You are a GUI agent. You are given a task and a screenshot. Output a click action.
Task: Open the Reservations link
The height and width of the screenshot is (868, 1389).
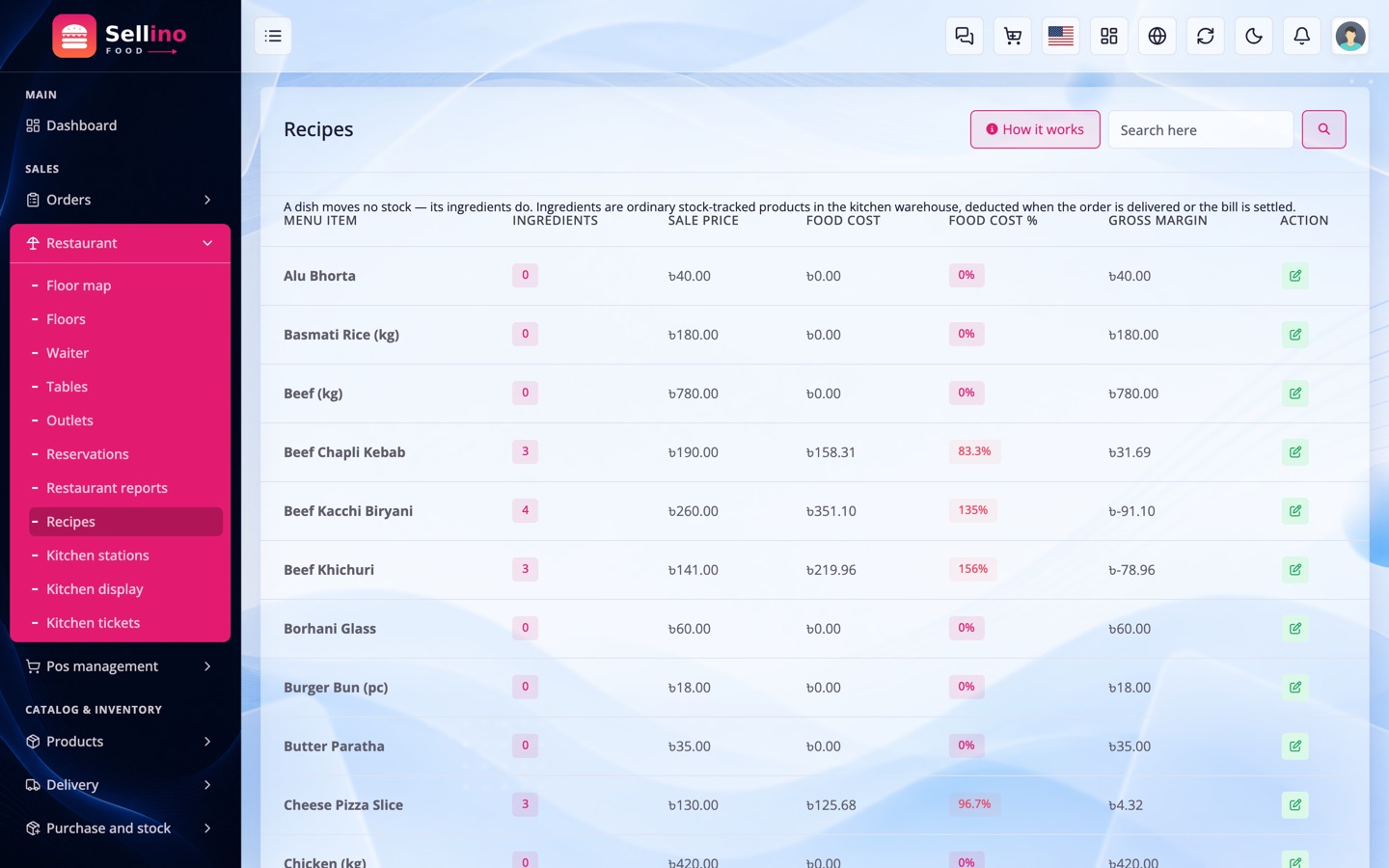[x=125, y=454]
